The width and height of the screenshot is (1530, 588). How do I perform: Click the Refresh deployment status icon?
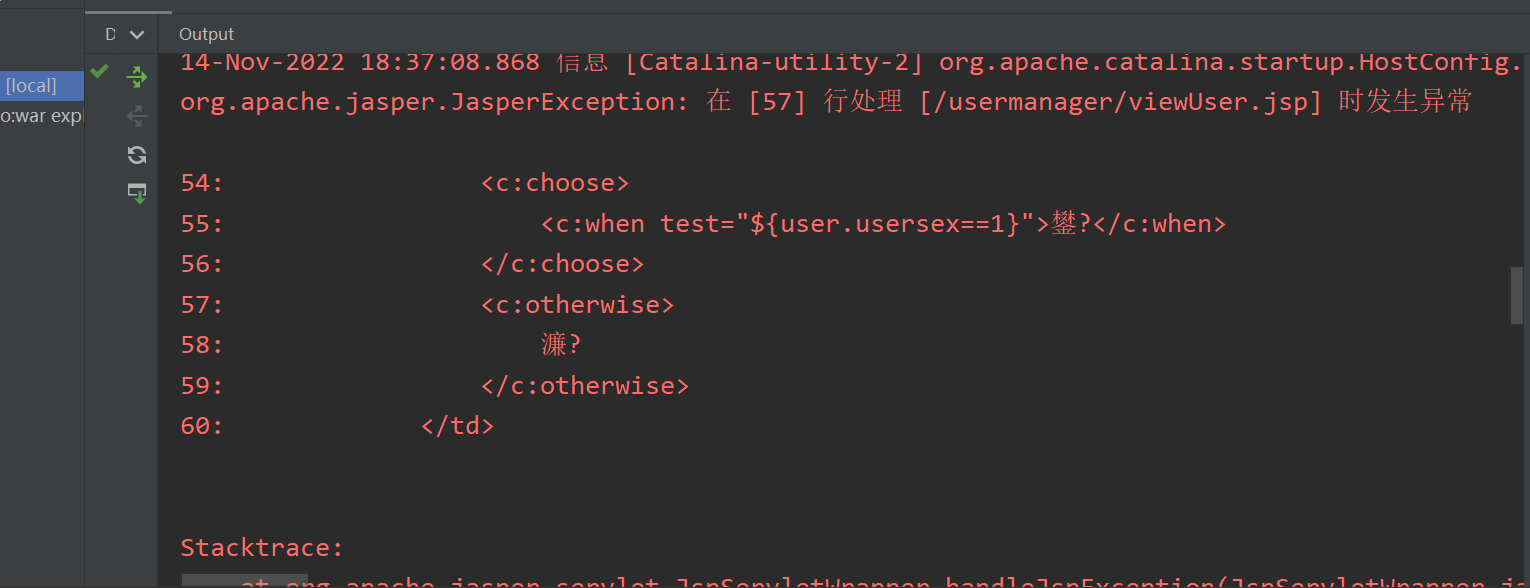[137, 155]
